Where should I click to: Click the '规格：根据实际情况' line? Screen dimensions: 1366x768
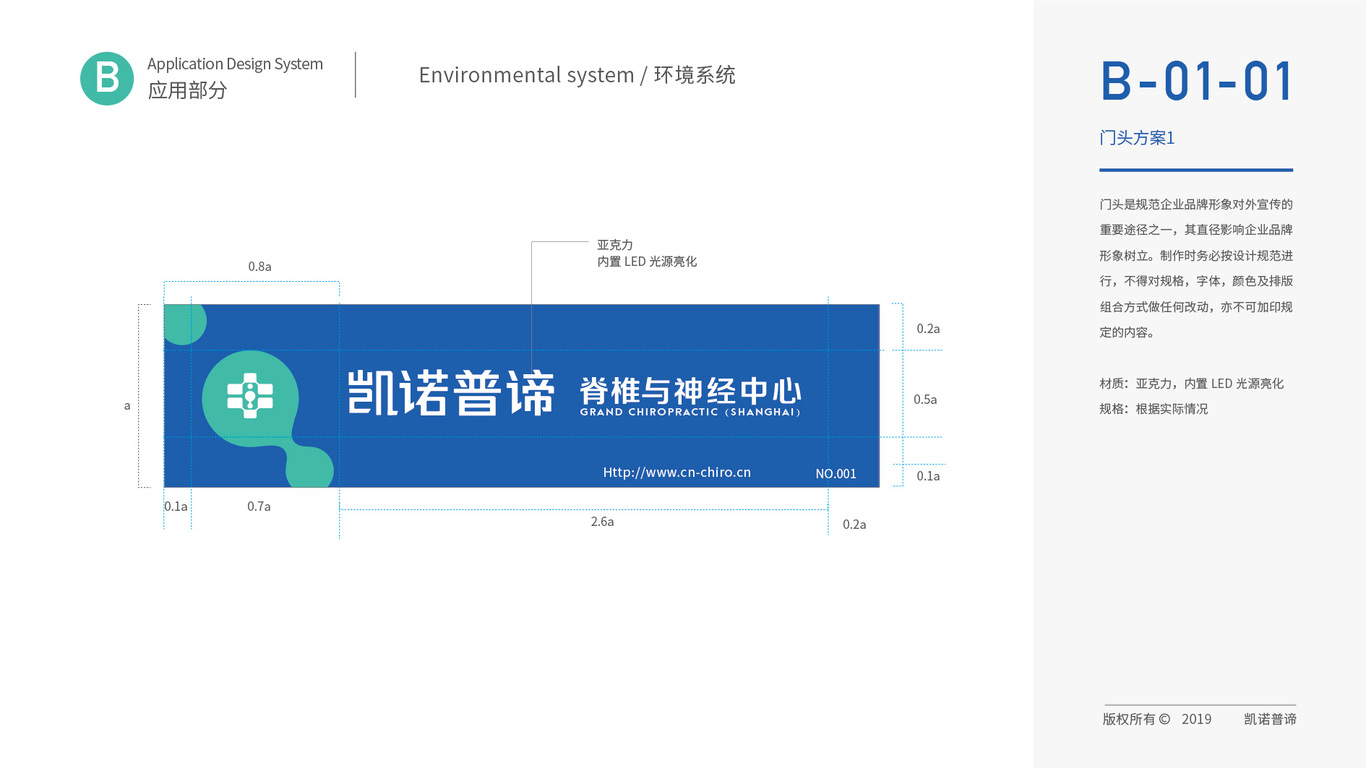point(1153,409)
